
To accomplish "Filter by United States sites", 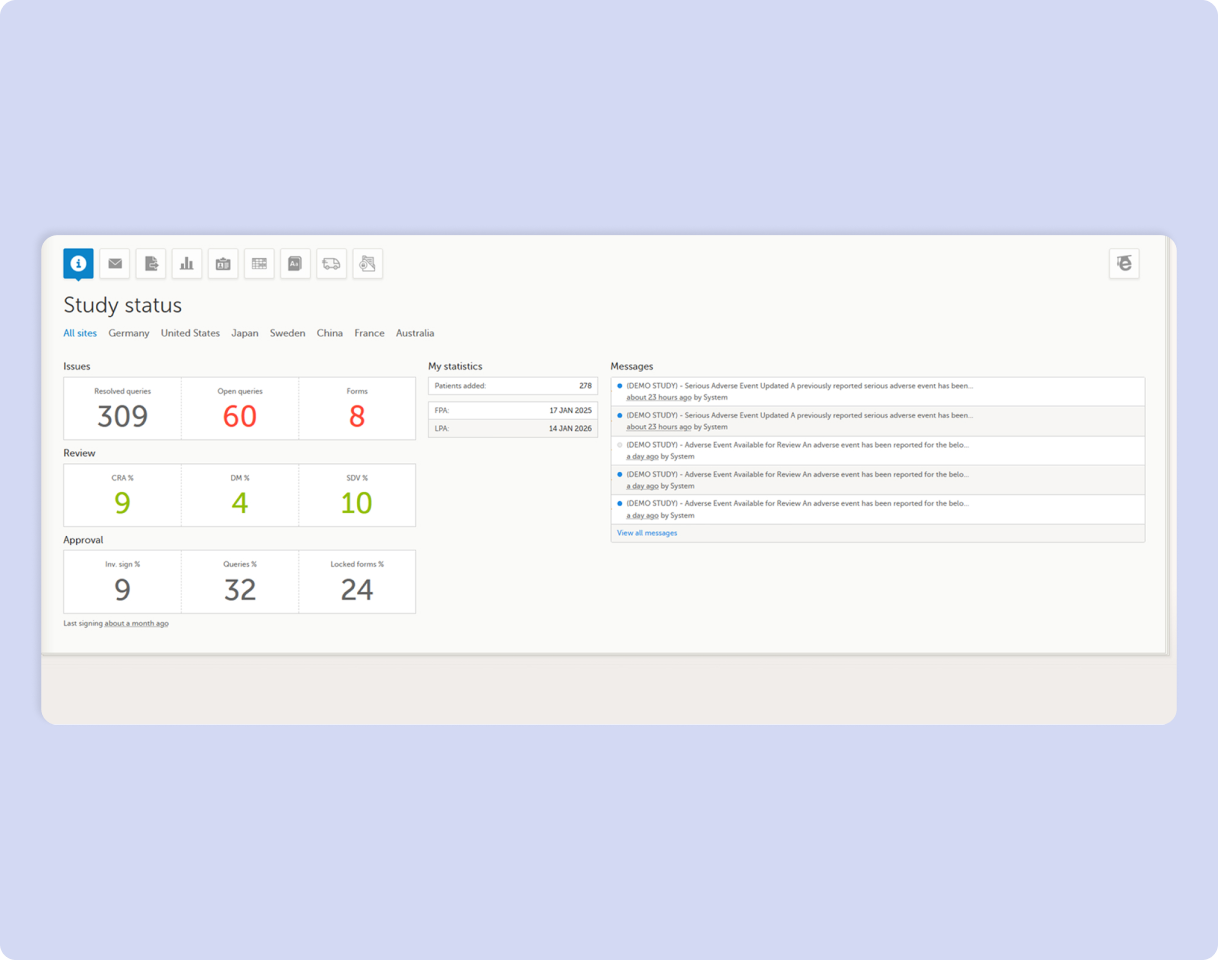I will coord(190,333).
